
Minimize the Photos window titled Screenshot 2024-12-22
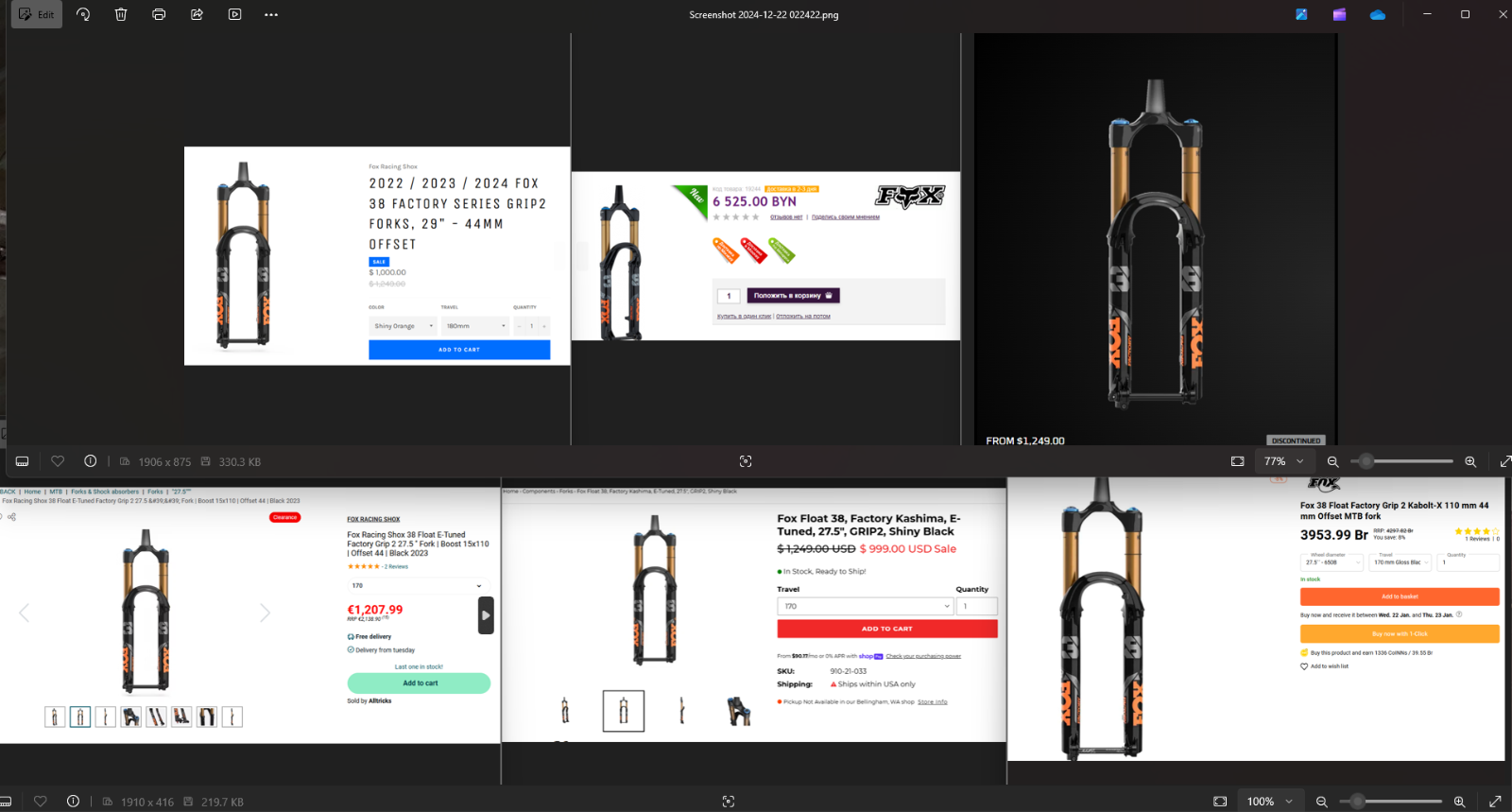1427,14
